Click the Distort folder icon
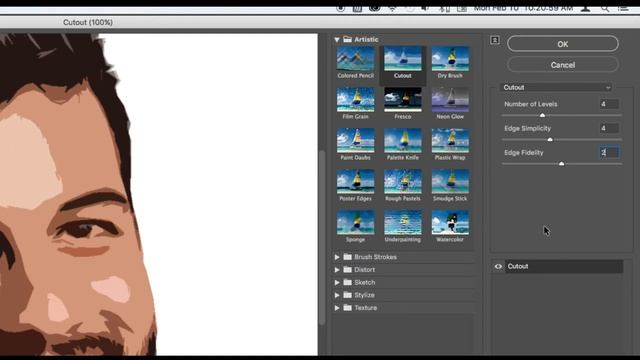This screenshot has height=360, width=640. click(348, 269)
